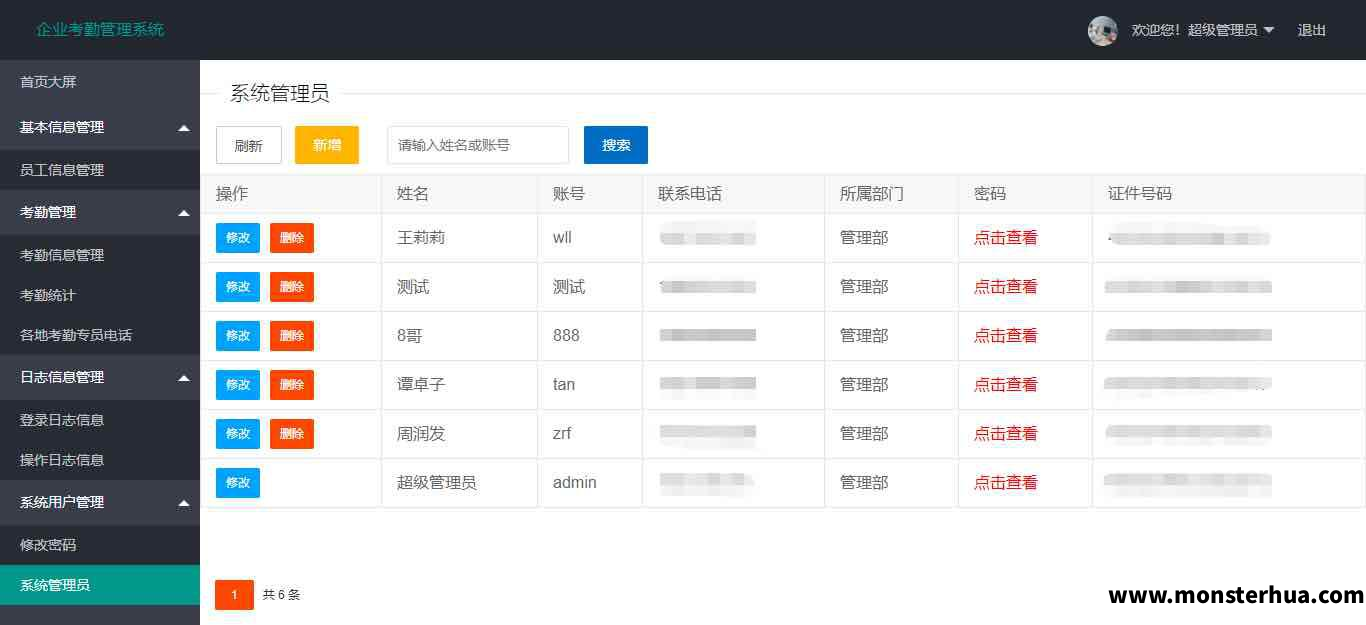This screenshot has height=625, width=1366.
Task: Delete the 测试 account row
Action: pyautogui.click(x=292, y=287)
